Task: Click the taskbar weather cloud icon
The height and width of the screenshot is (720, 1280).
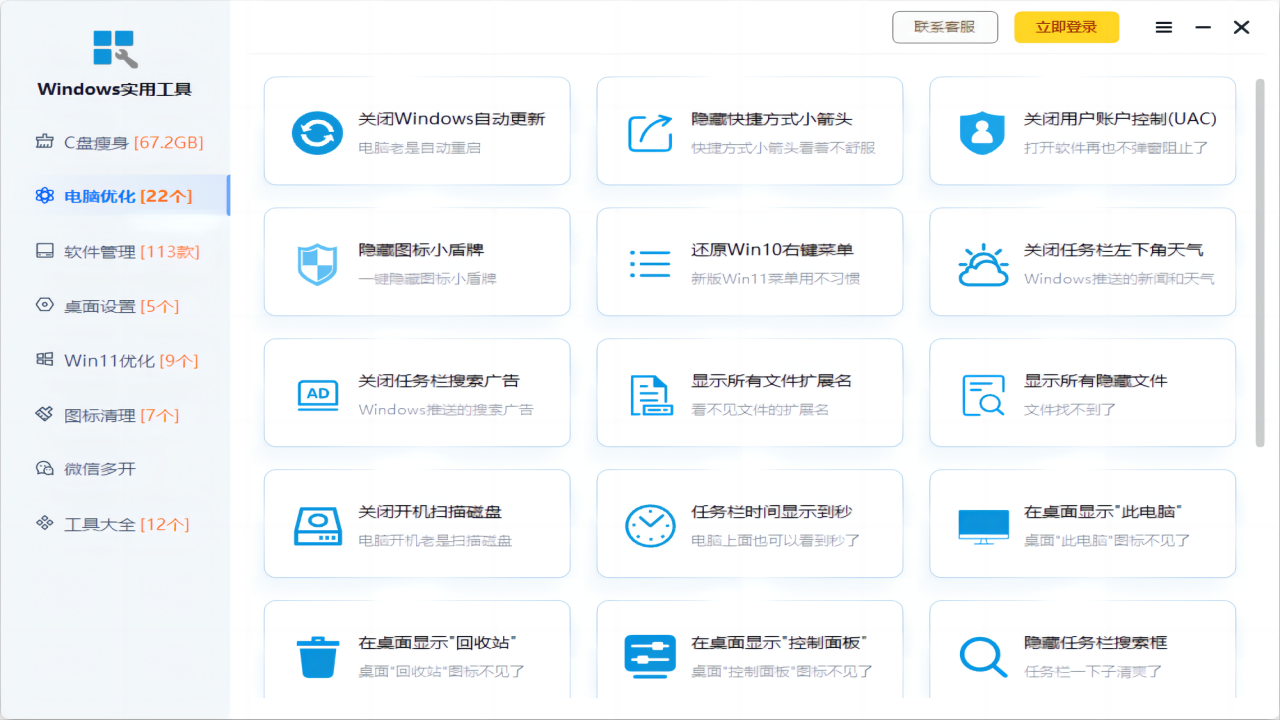Action: pyautogui.click(x=982, y=264)
